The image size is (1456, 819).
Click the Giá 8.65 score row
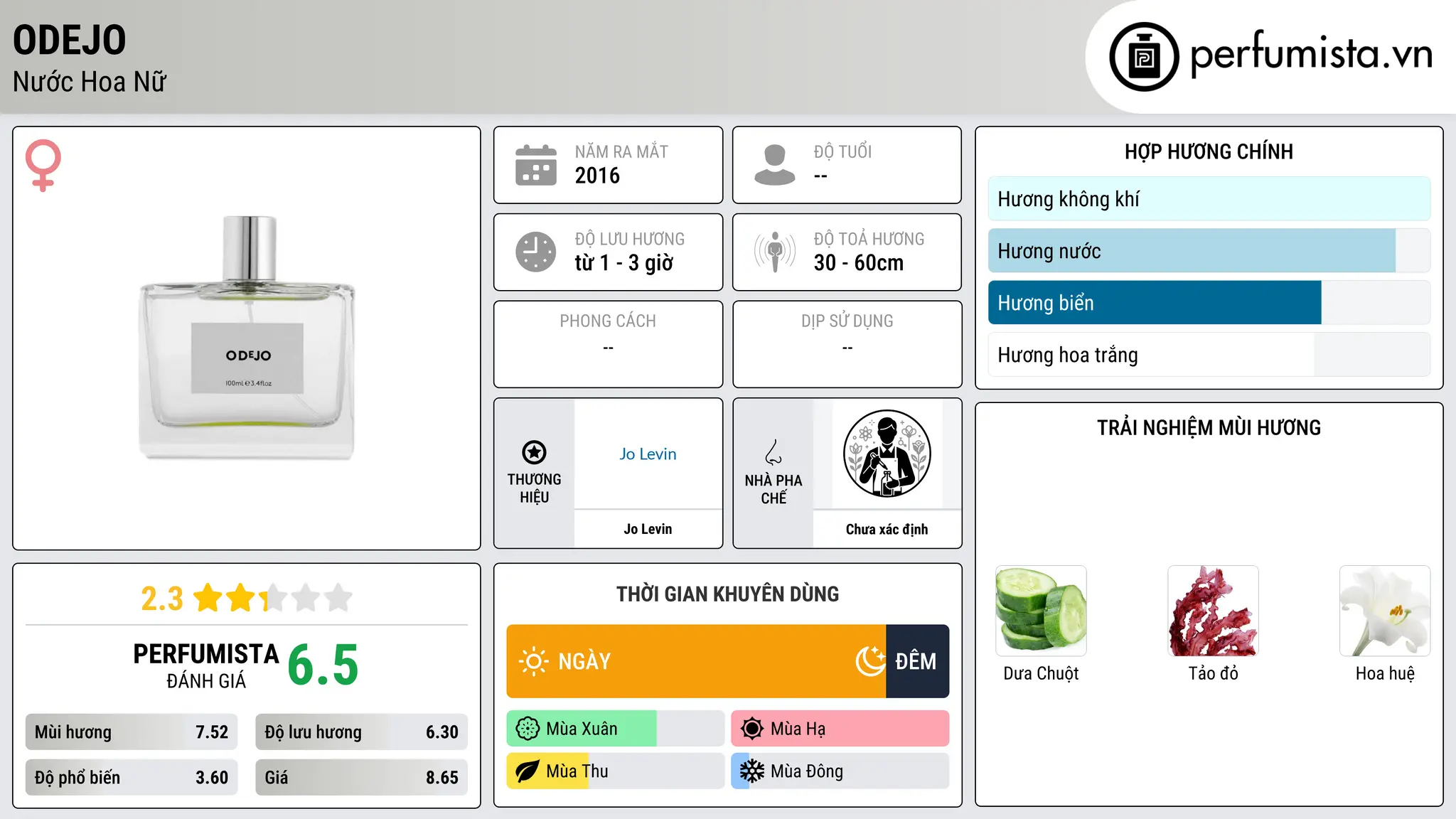tap(362, 778)
